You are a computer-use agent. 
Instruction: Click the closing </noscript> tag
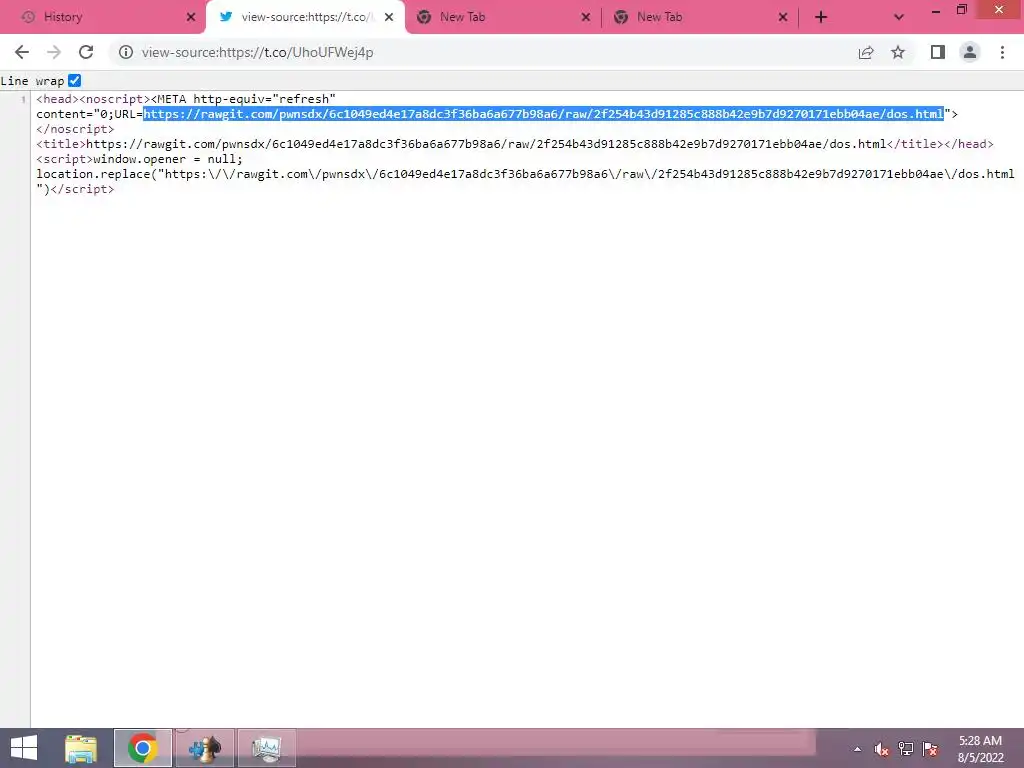coord(75,129)
